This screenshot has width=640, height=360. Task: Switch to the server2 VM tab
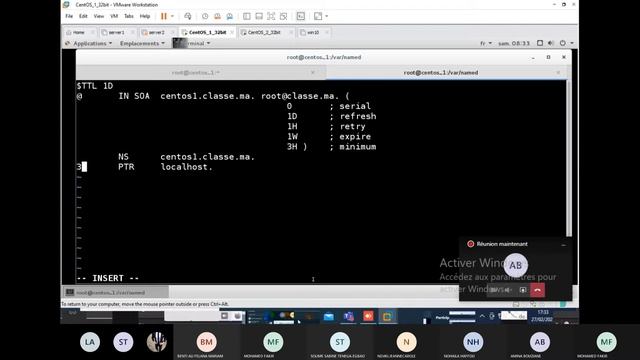coord(156,32)
